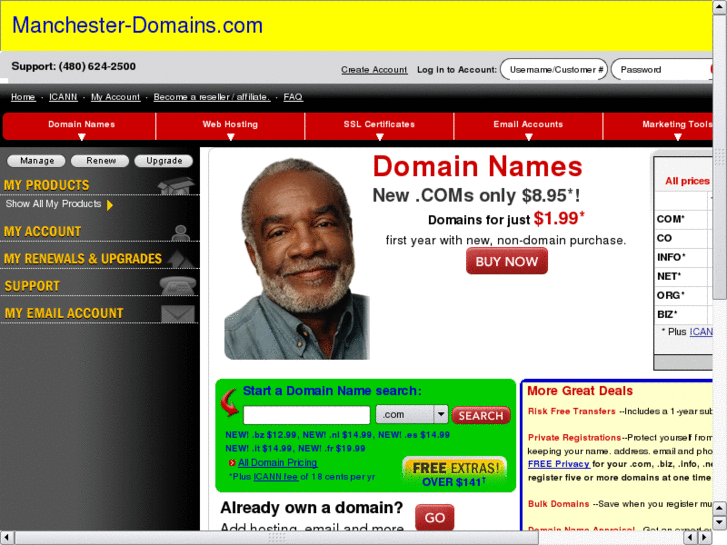Screen dimensions: 727x545
Task: Open MY ACCOUNT sidebar section
Action: coord(42,231)
